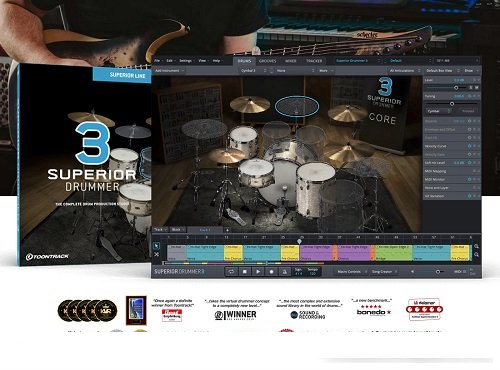Expand the More dropdown in the toolbar

(x=326, y=71)
